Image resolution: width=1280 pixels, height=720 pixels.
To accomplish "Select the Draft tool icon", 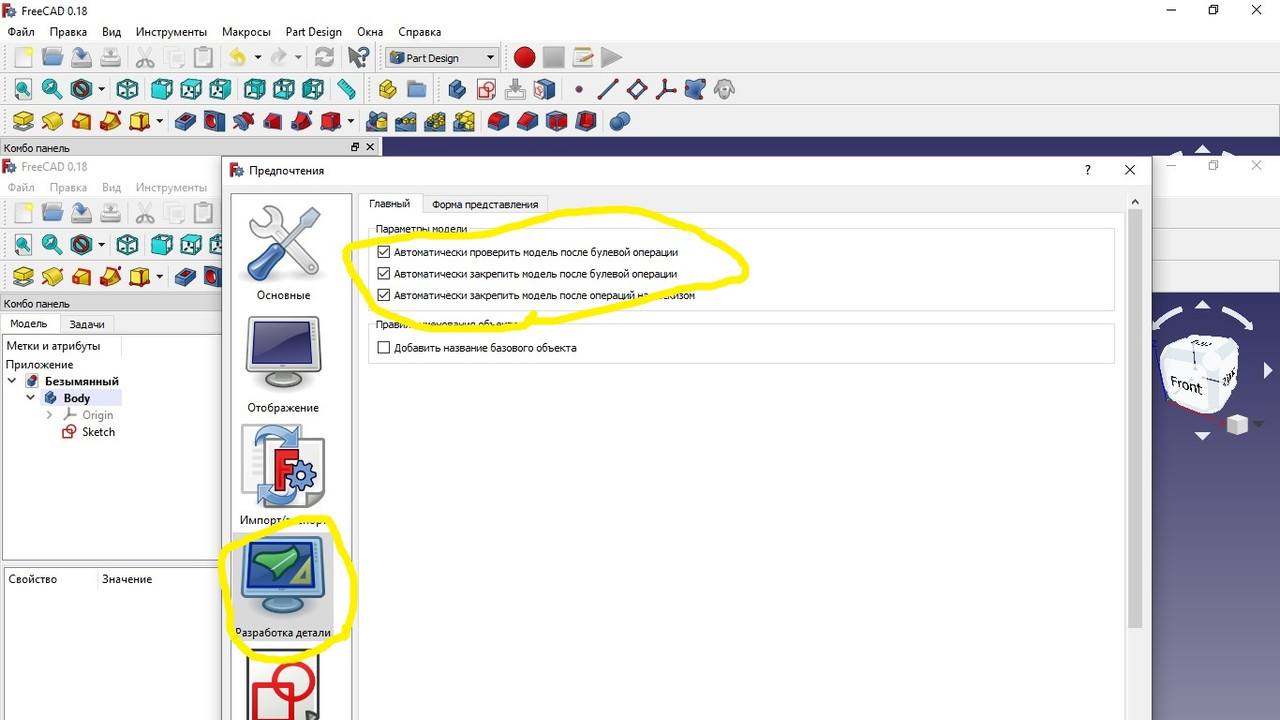I will 556,122.
